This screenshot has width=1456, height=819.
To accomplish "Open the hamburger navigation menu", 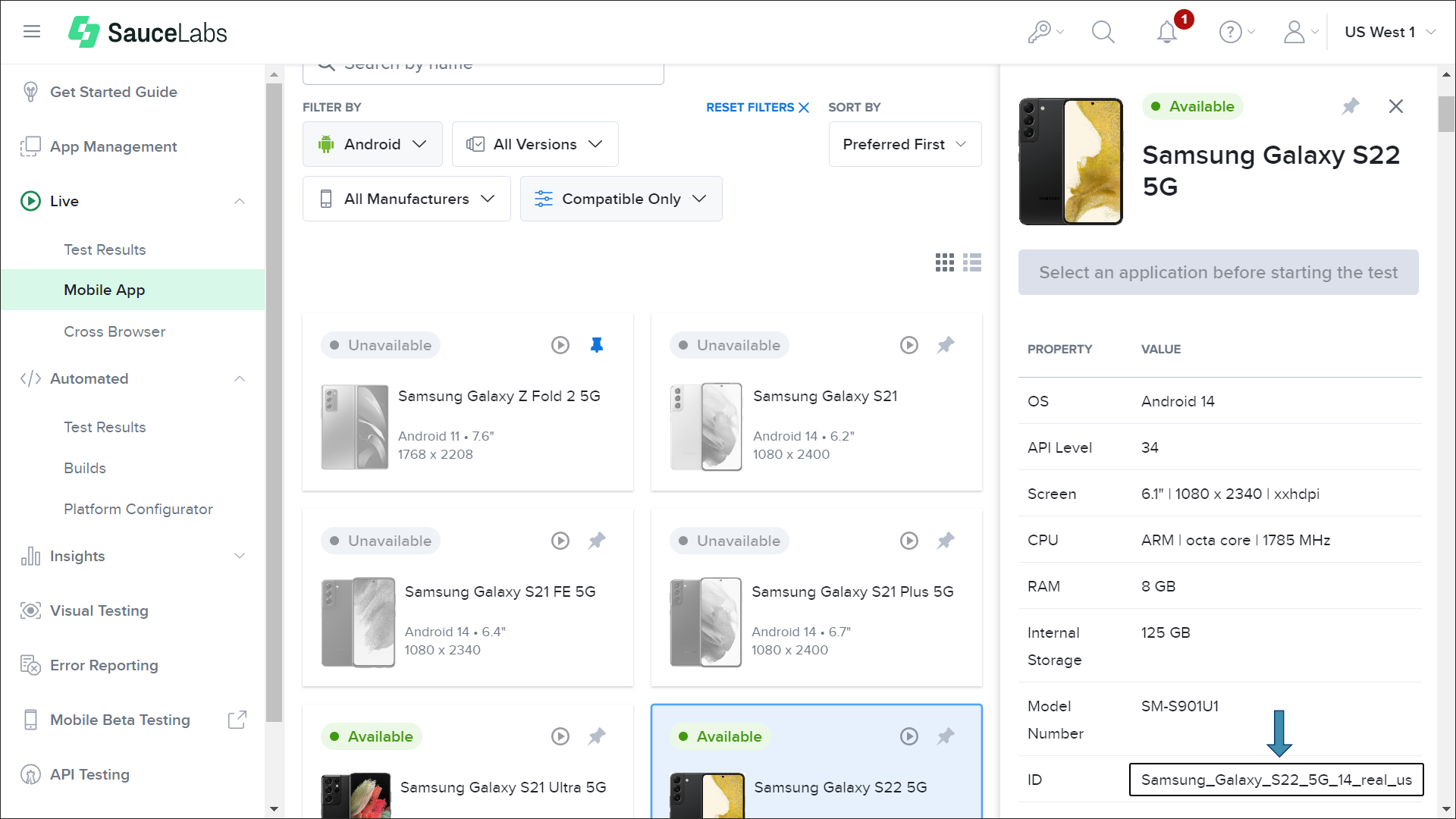I will (31, 31).
